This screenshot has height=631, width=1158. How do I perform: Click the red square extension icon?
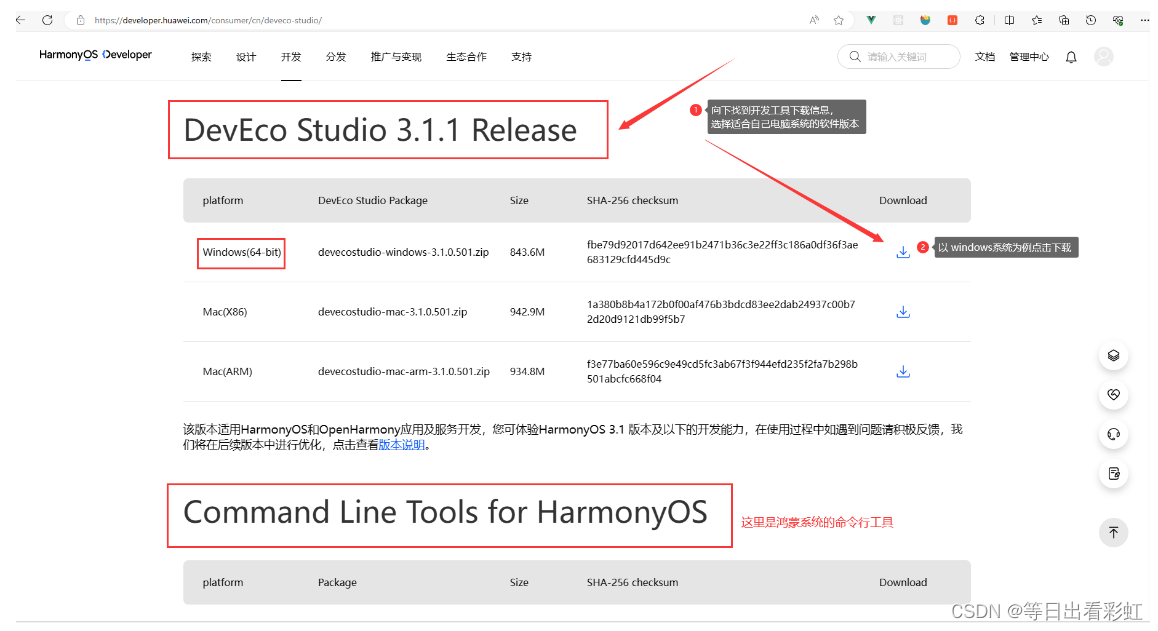(952, 20)
